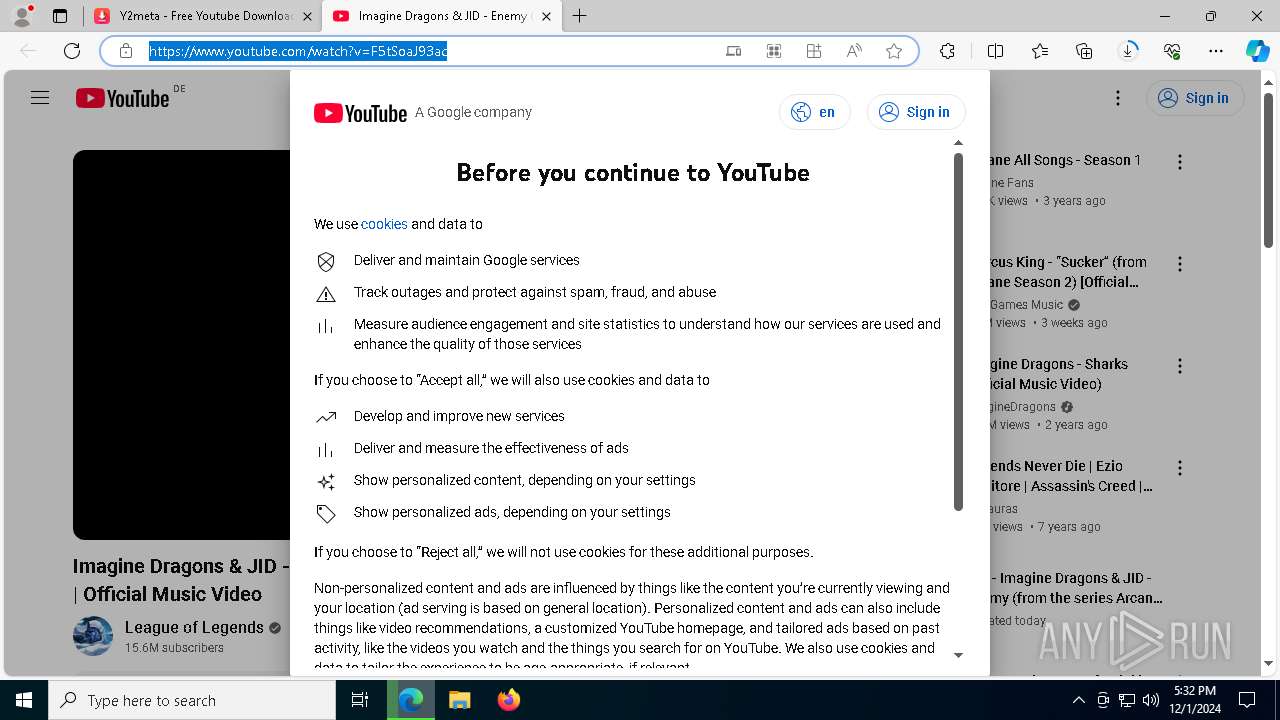This screenshot has width=1280, height=720.
Task: Go to YouTube home via page logo
Action: (x=123, y=98)
